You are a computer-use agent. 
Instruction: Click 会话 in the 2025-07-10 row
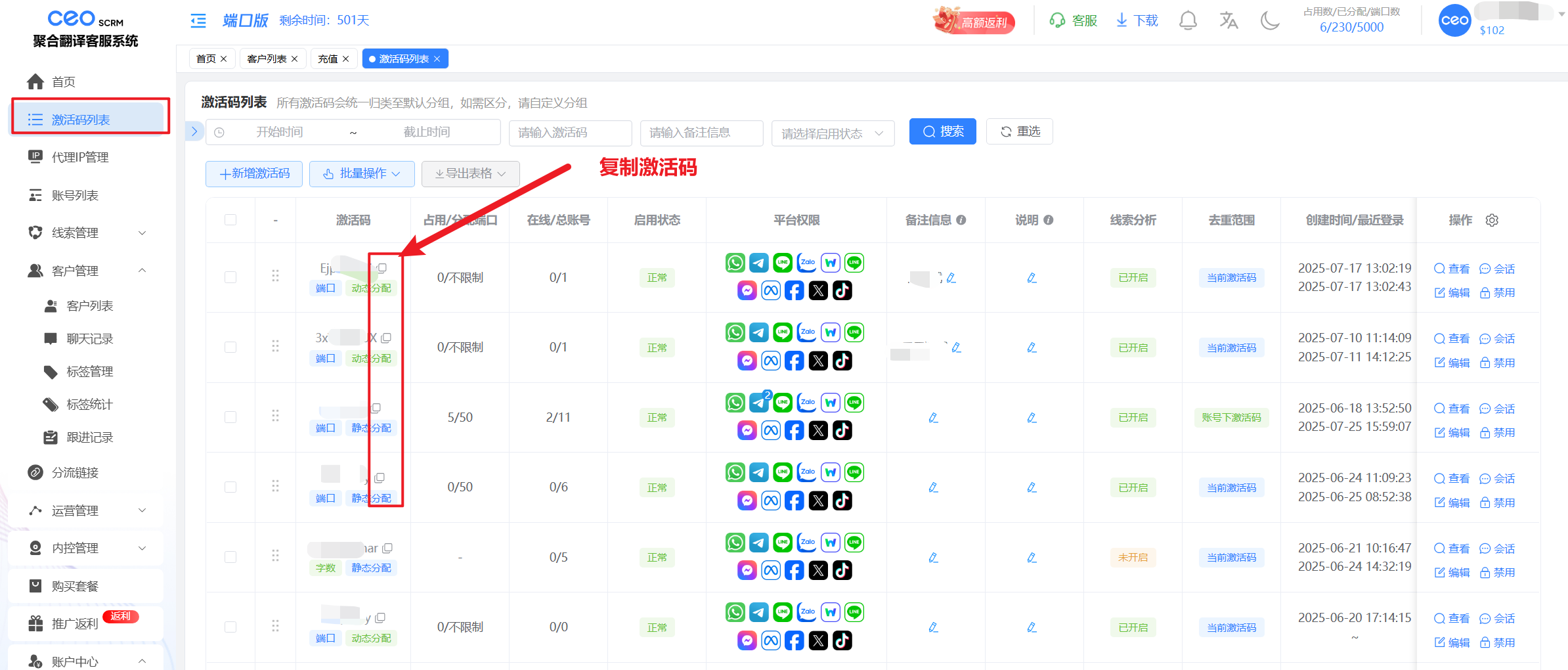[1497, 339]
